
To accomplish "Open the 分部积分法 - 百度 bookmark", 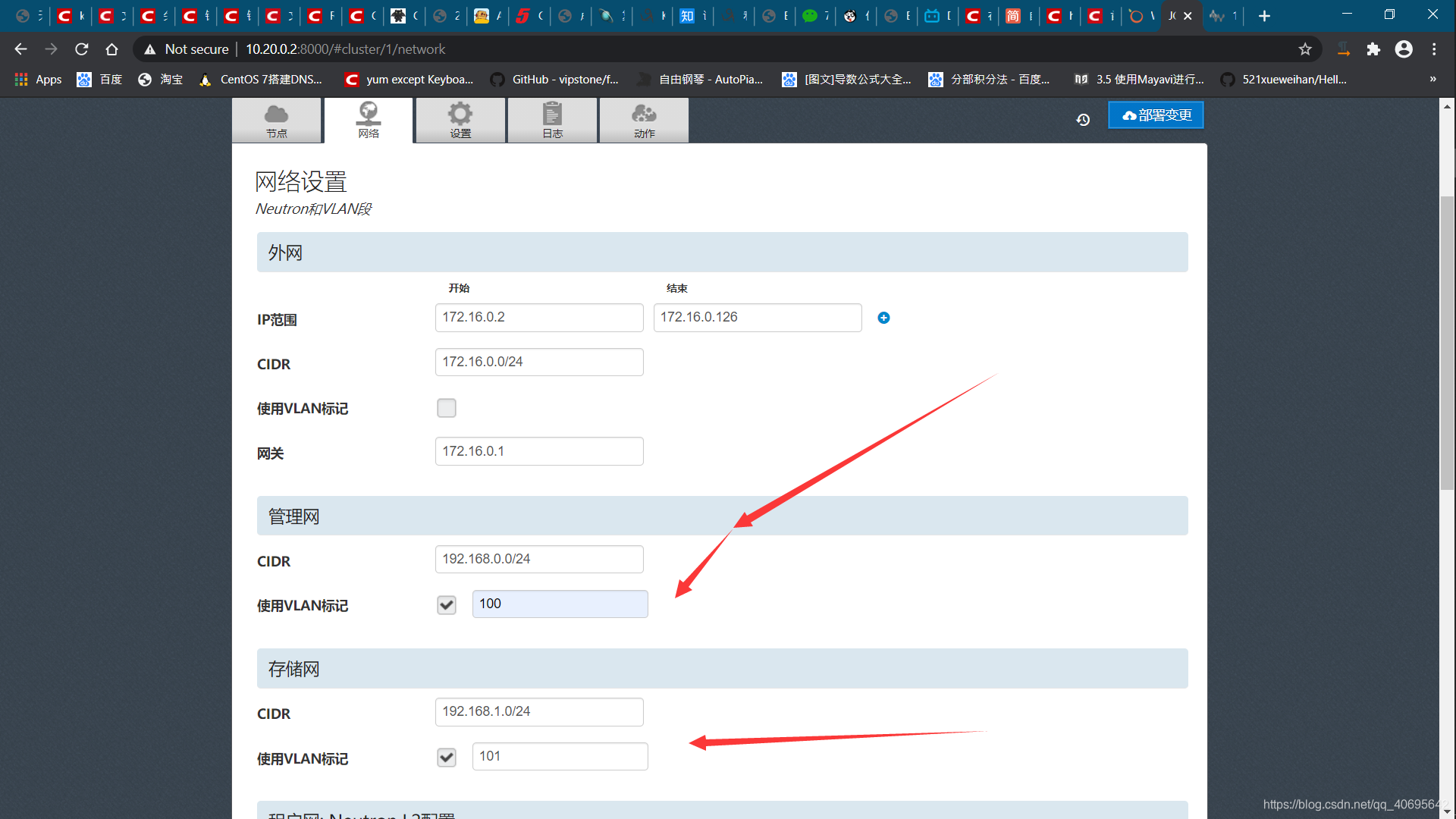I will click(990, 80).
